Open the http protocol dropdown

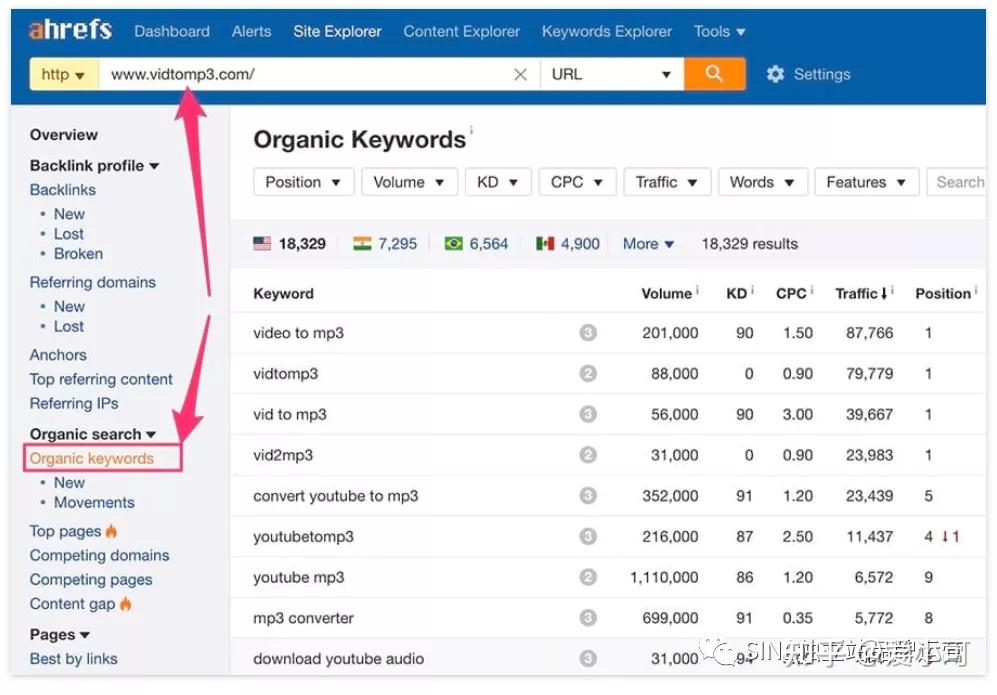[64, 75]
